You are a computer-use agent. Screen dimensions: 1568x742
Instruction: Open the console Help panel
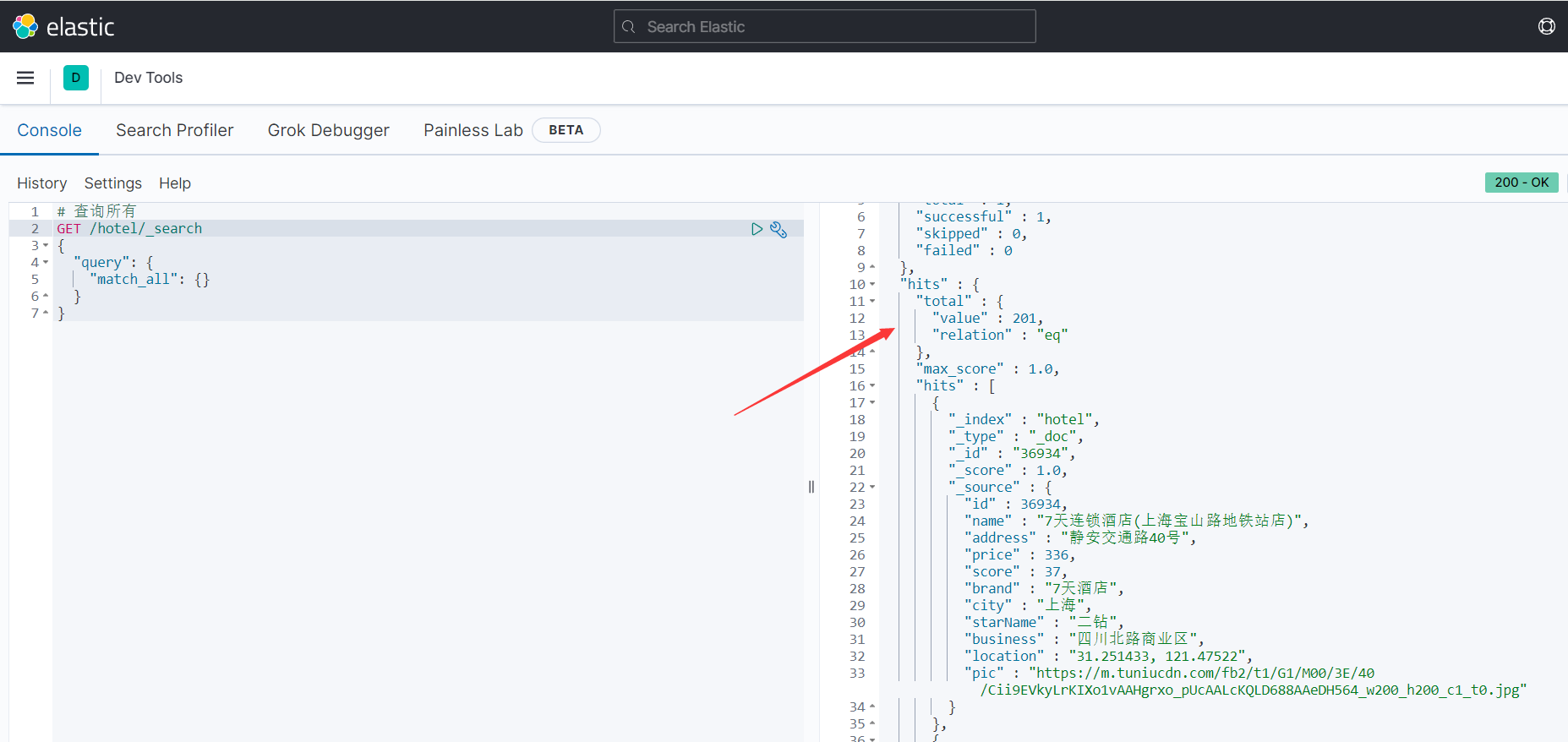coord(175,183)
